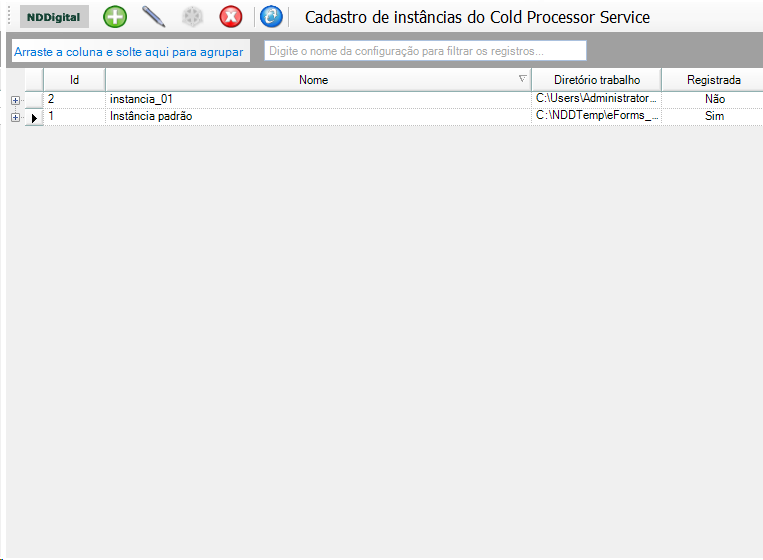
Task: Click the 'Arraste a coluna' grouping panel
Action: 130,51
